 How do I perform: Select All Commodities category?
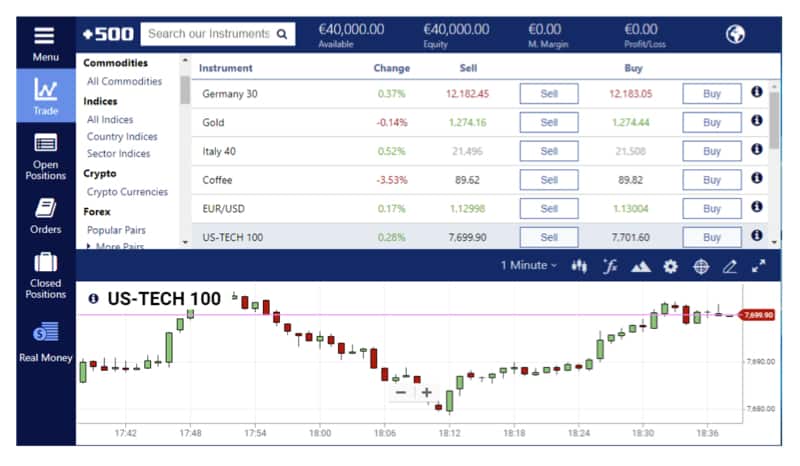(x=124, y=81)
